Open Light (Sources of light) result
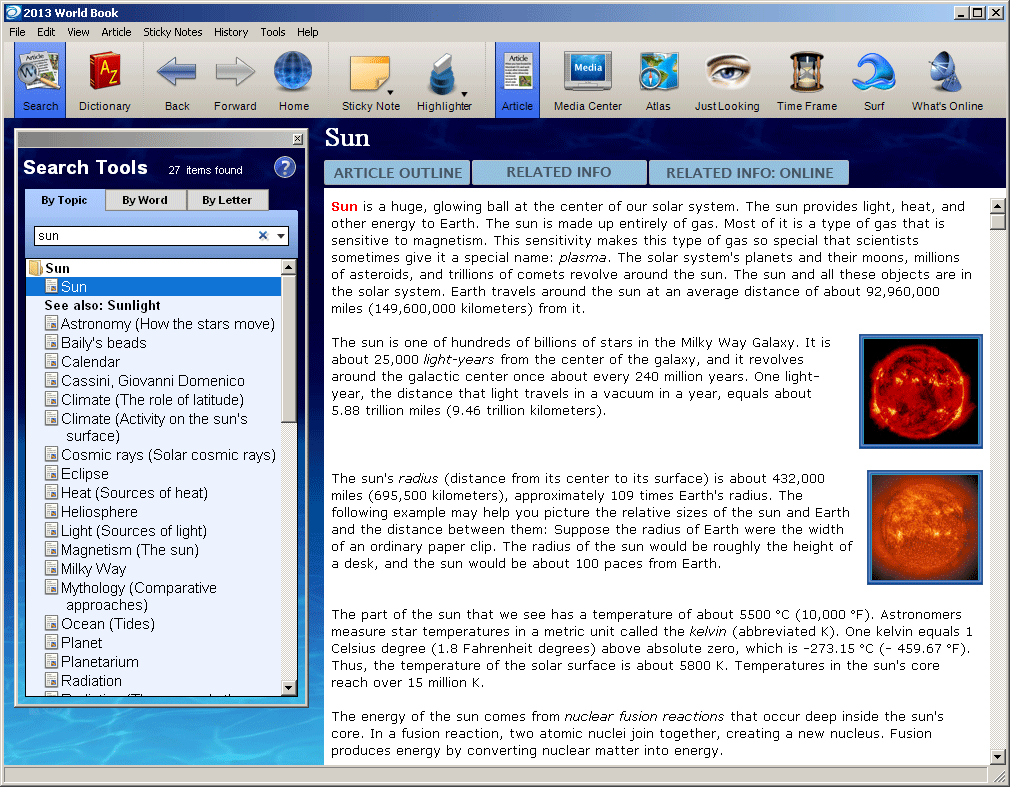The height and width of the screenshot is (787, 1010). pos(134,531)
